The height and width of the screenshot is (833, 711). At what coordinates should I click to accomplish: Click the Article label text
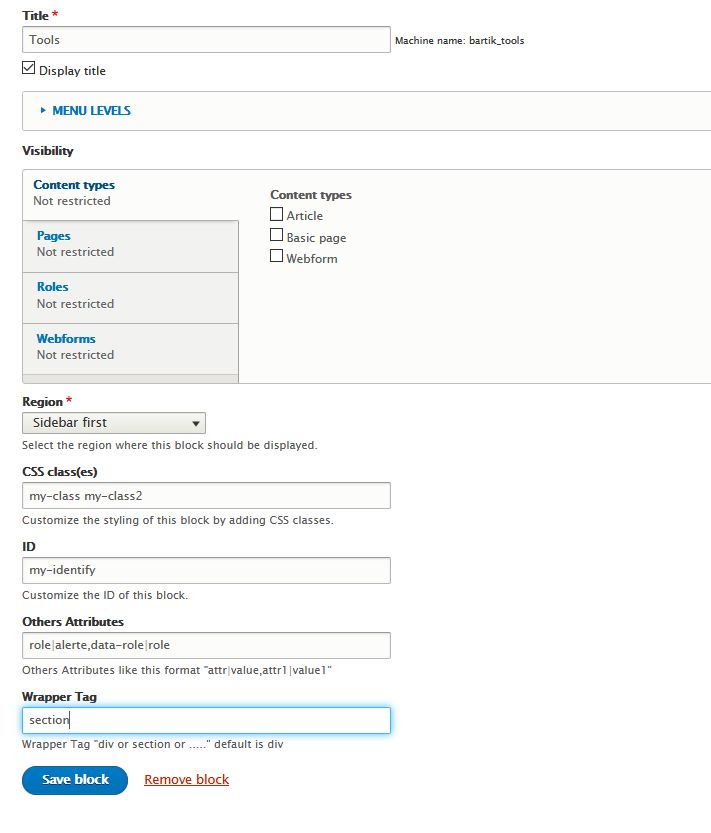point(304,216)
